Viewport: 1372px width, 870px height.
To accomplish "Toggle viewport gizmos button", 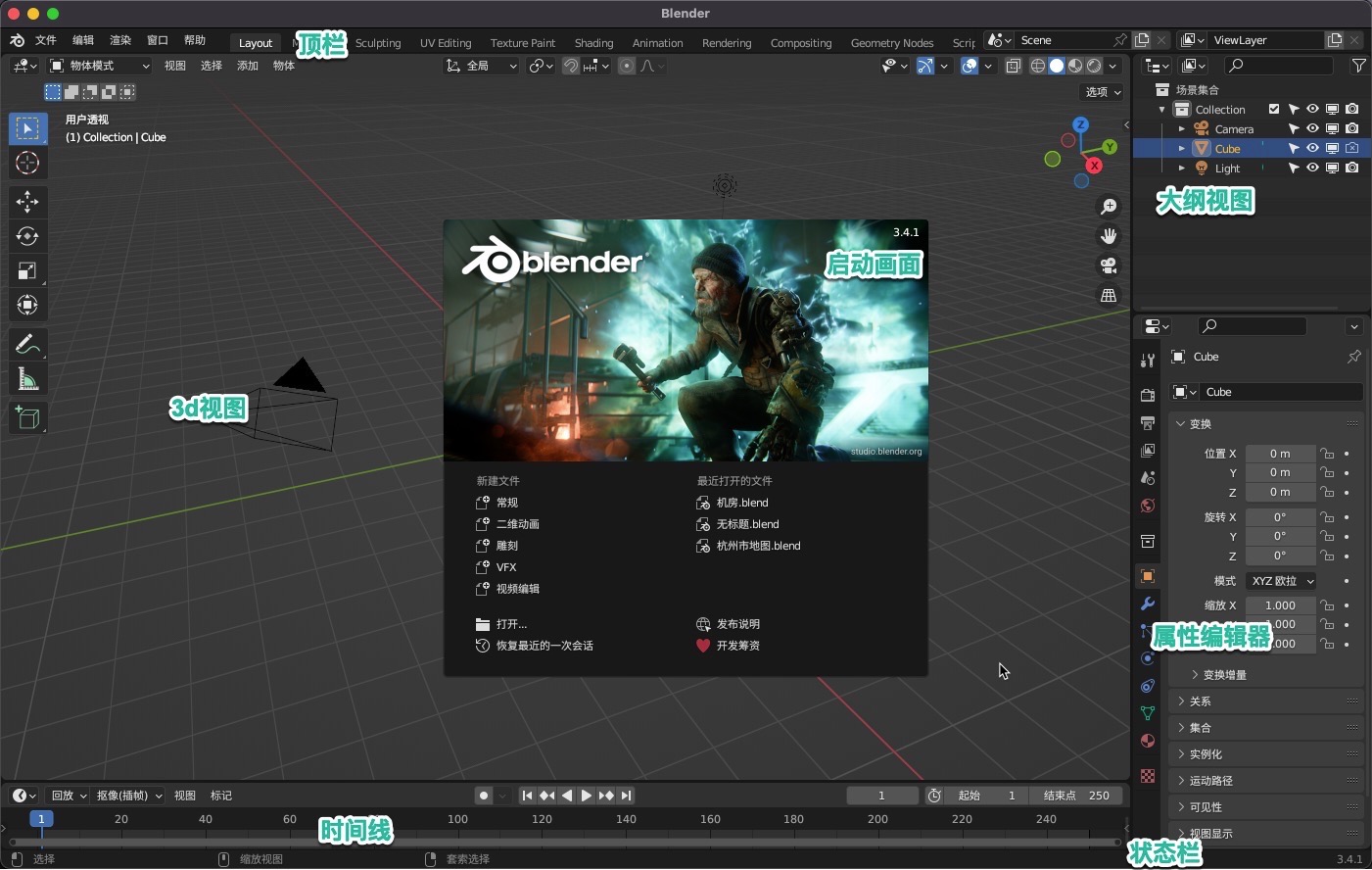I will pyautogui.click(x=925, y=66).
